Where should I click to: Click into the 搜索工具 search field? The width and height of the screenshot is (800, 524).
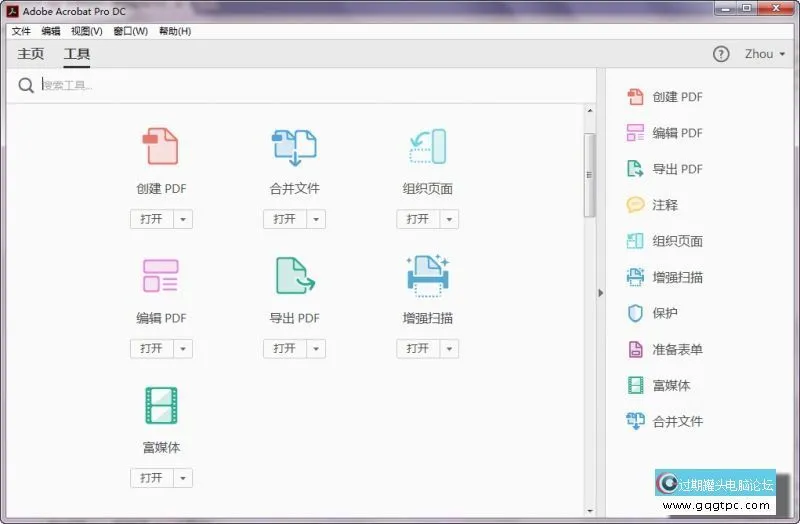coord(300,85)
